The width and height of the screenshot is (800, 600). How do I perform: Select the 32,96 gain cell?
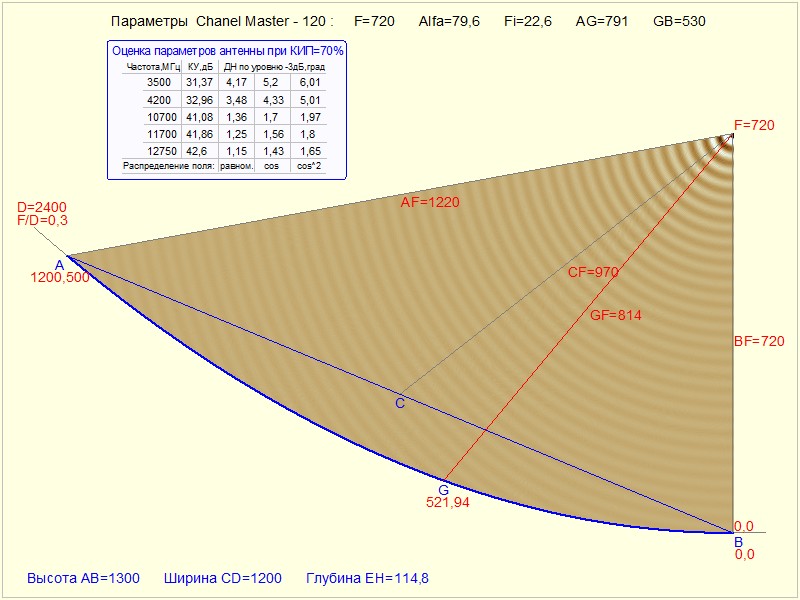(x=199, y=100)
